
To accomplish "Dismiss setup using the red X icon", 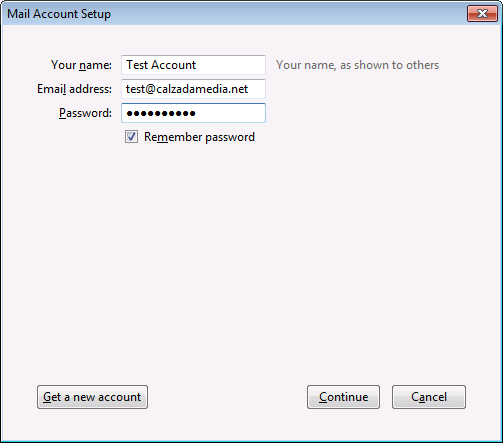I will pyautogui.click(x=482, y=14).
